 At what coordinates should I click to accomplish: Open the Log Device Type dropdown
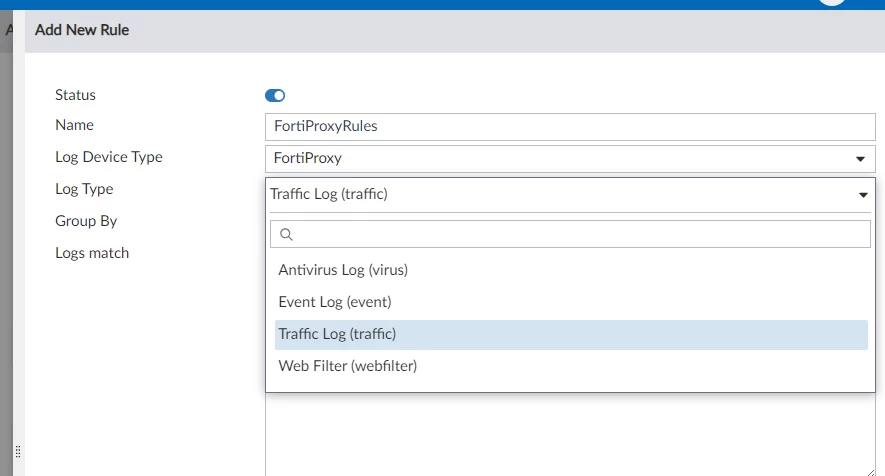point(570,159)
